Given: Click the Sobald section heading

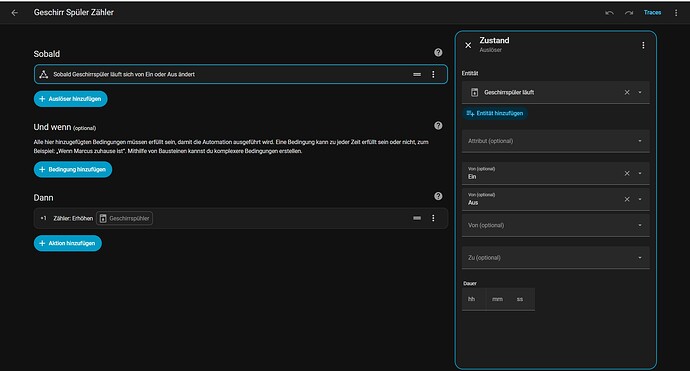Looking at the screenshot, I should point(47,54).
